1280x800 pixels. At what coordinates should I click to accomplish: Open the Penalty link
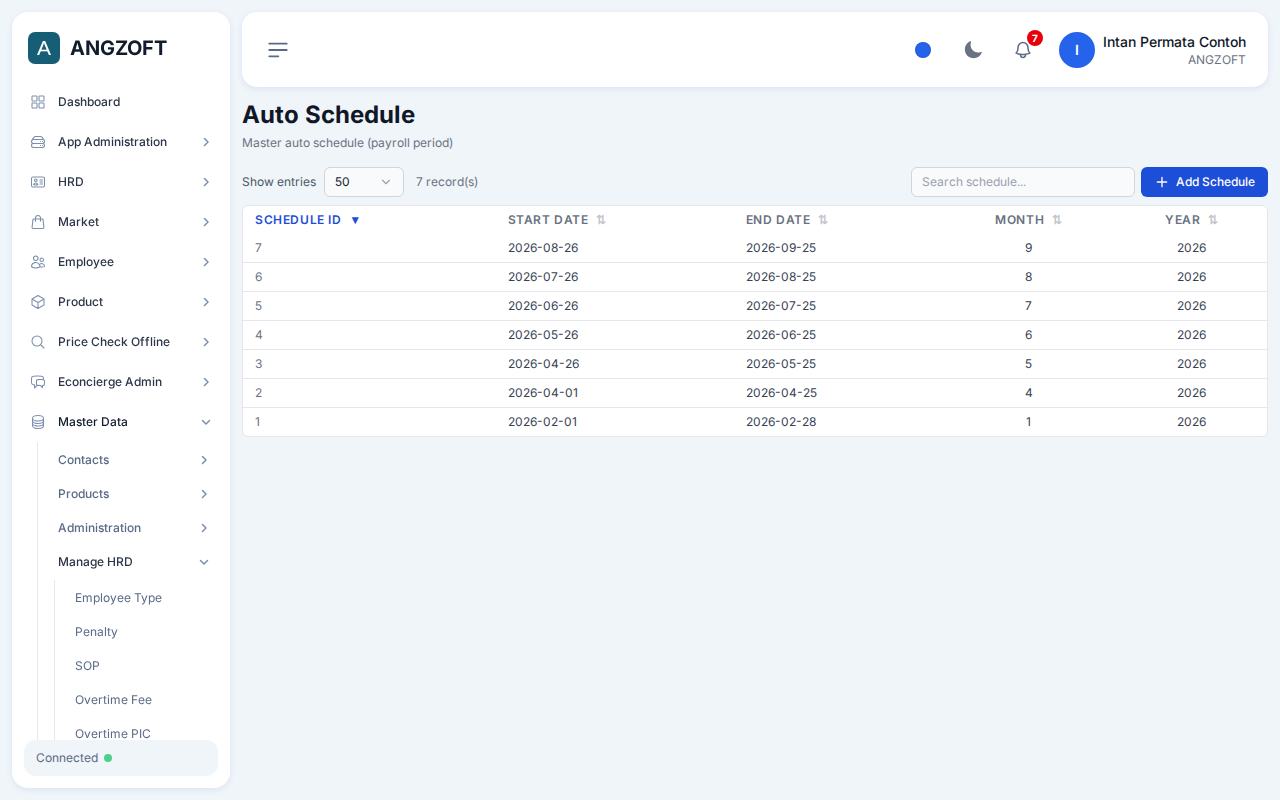pyautogui.click(x=96, y=632)
